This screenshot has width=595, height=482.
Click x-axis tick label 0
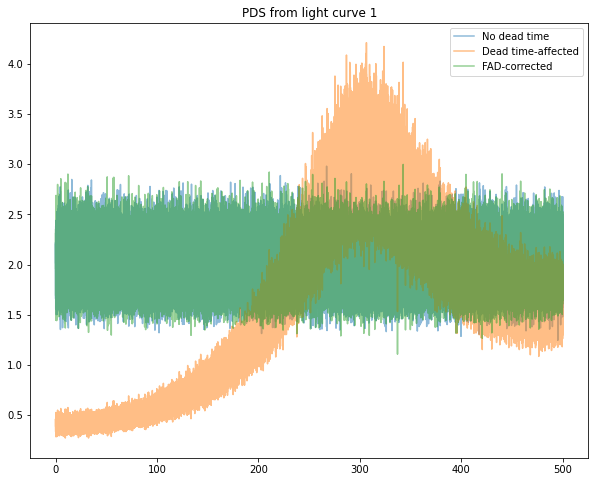tap(56, 469)
